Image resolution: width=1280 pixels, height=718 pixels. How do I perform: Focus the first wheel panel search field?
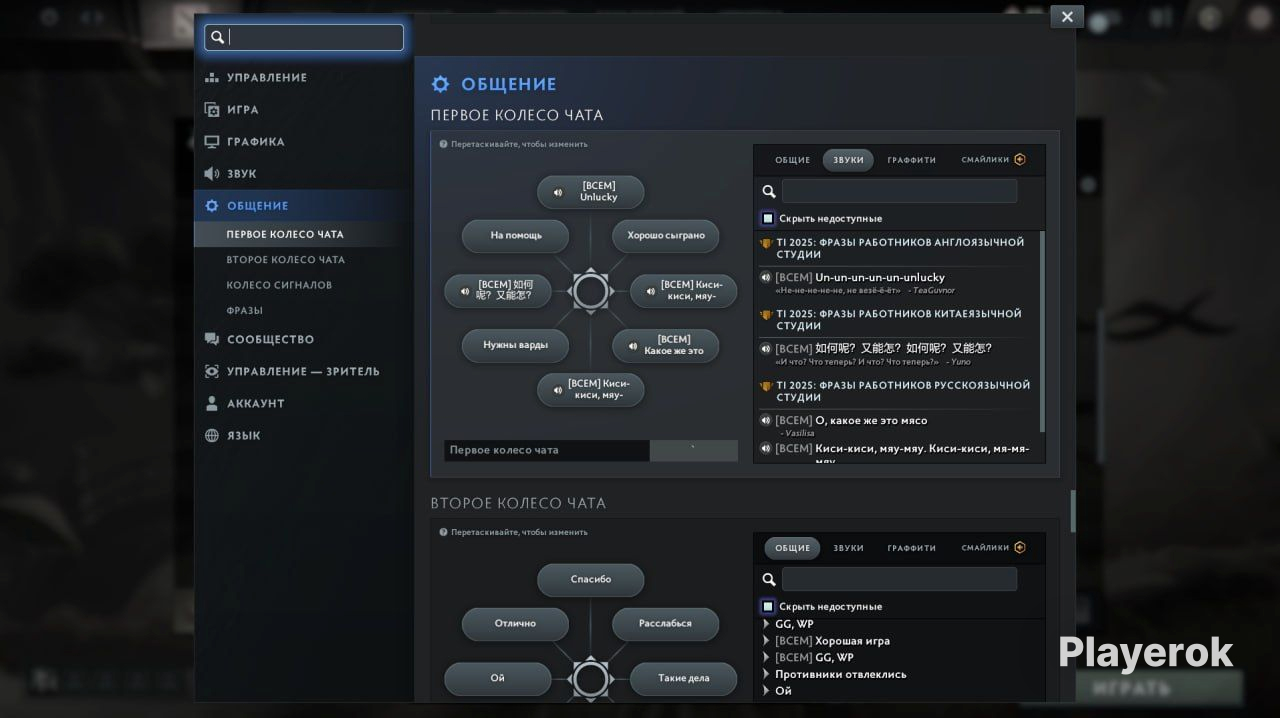click(899, 192)
